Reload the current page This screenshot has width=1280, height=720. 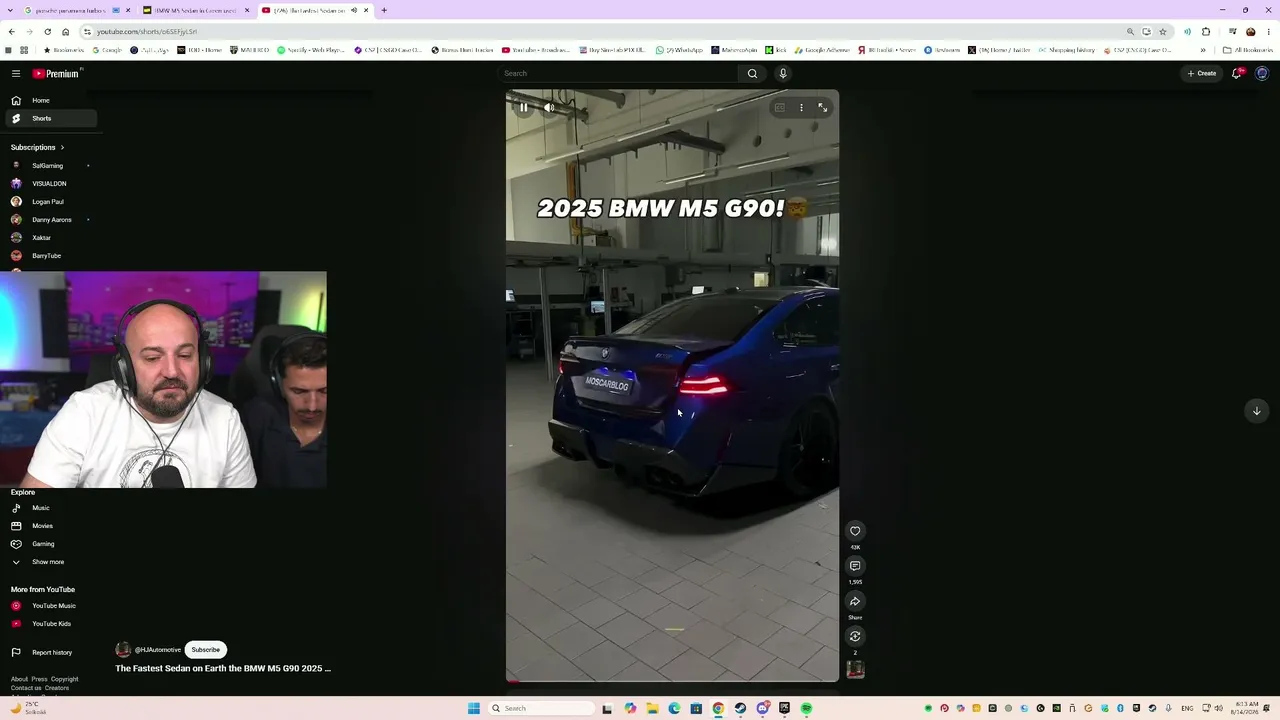[47, 32]
